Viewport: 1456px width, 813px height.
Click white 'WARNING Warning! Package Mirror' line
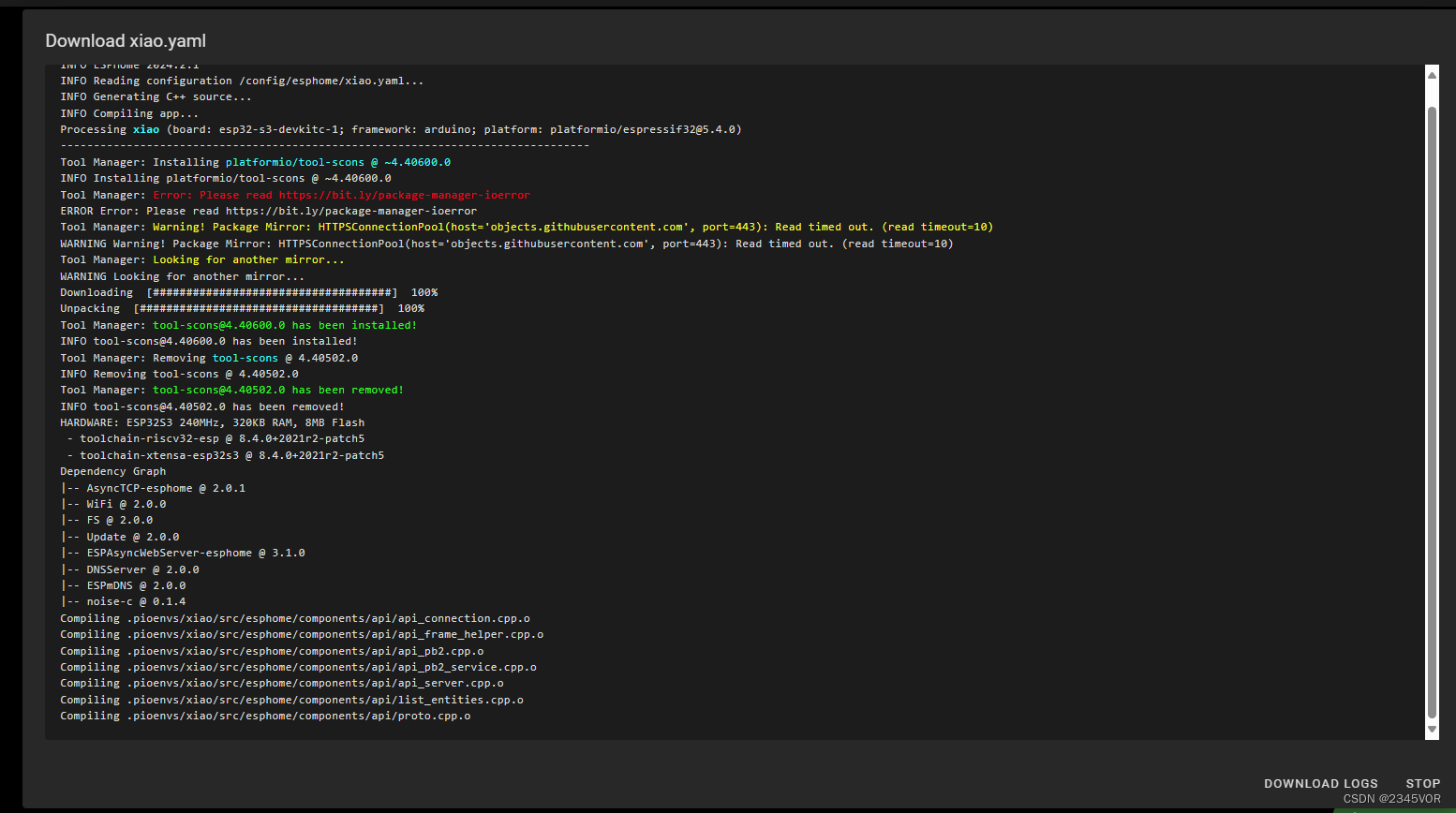click(x=507, y=244)
